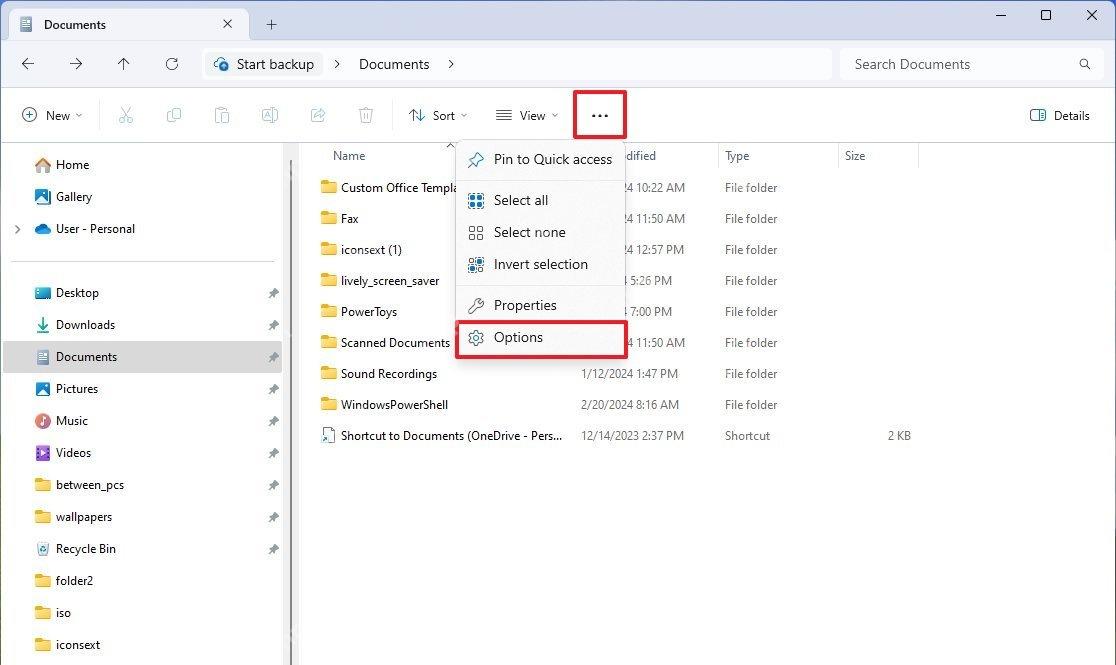The width and height of the screenshot is (1116, 665).
Task: Choose Select none from menu
Action: [540, 233]
